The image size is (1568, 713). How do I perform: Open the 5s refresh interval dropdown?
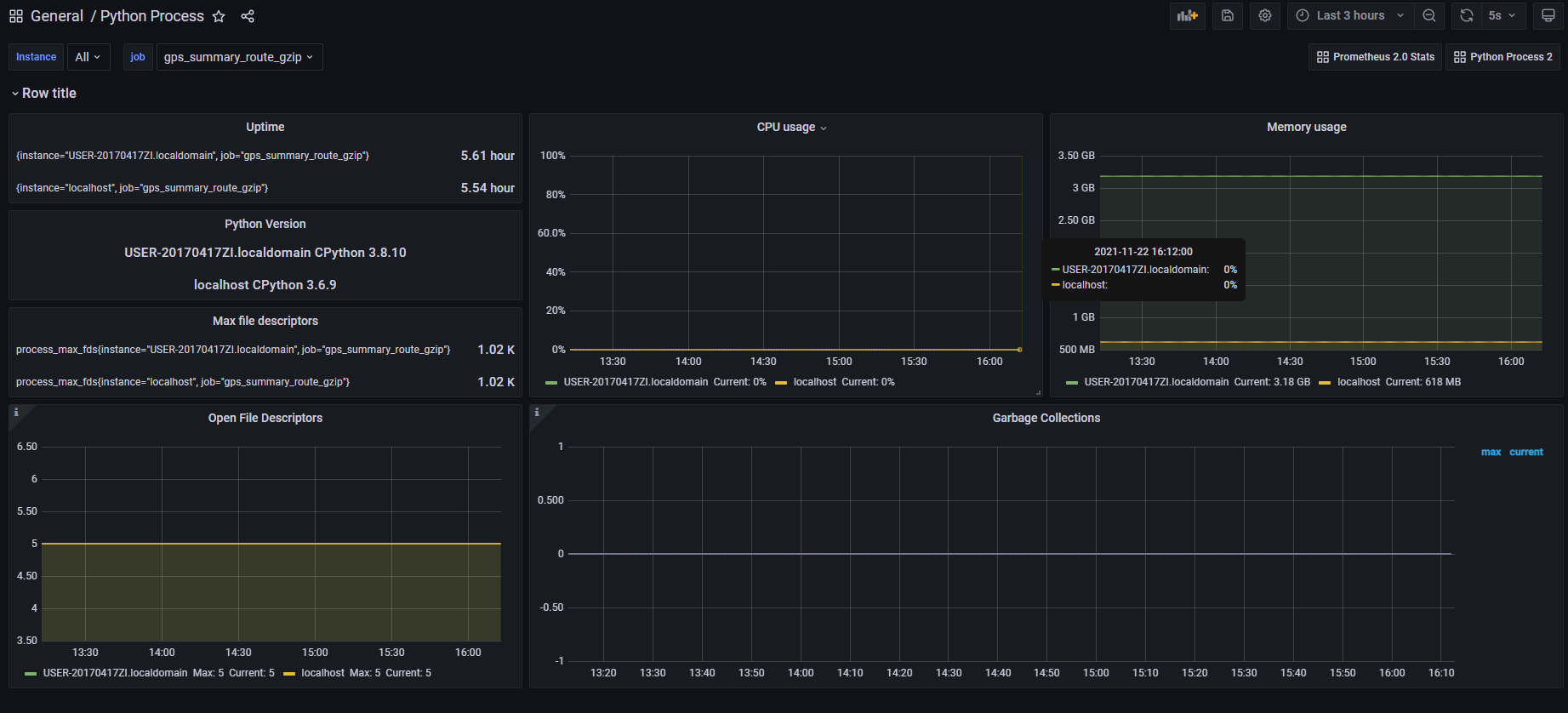1502,15
